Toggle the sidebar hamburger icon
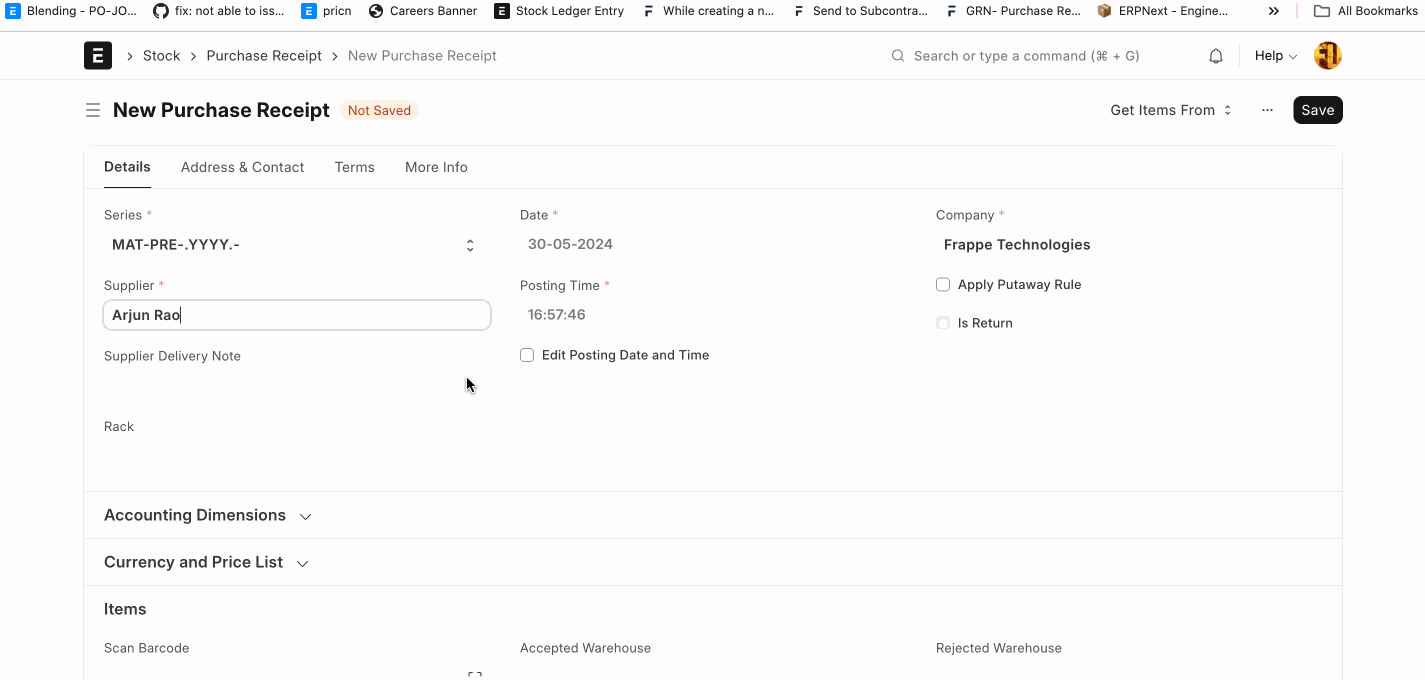1425x680 pixels. [x=93, y=110]
